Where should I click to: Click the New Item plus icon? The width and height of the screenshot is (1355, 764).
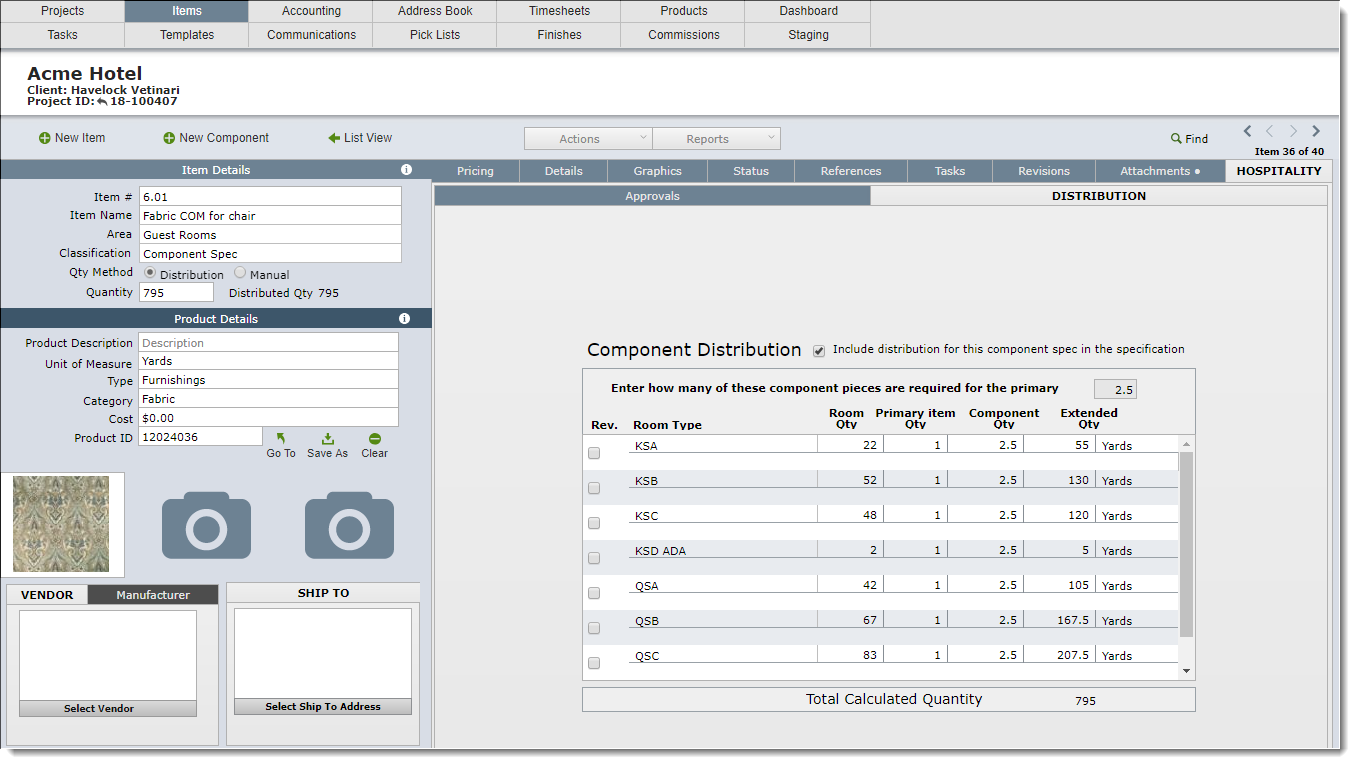44,138
